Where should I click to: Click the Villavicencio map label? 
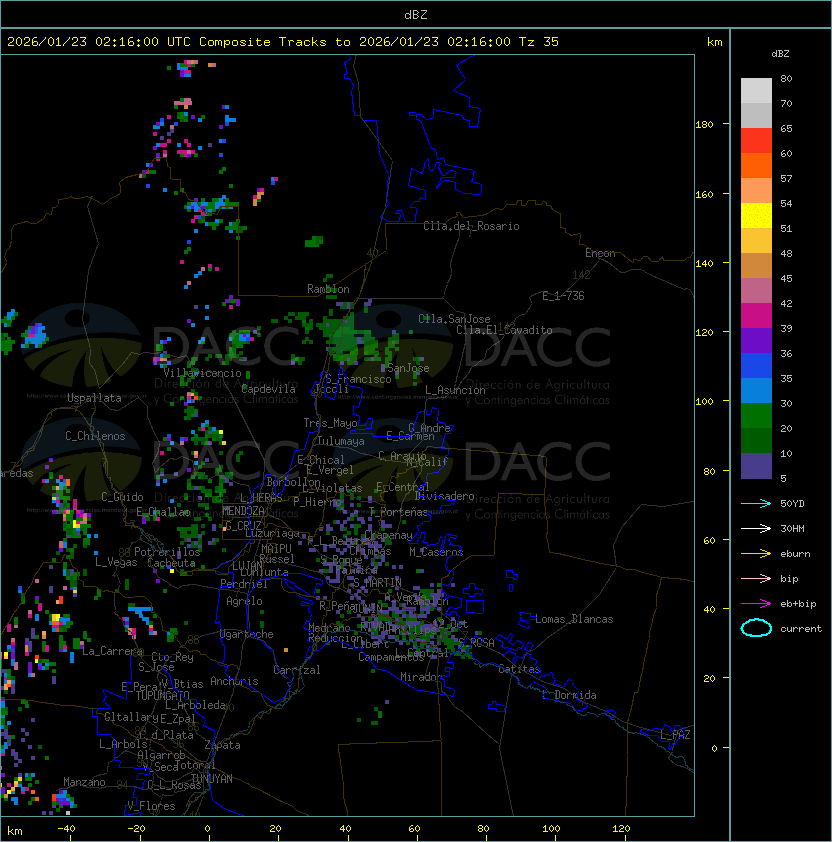click(x=202, y=373)
